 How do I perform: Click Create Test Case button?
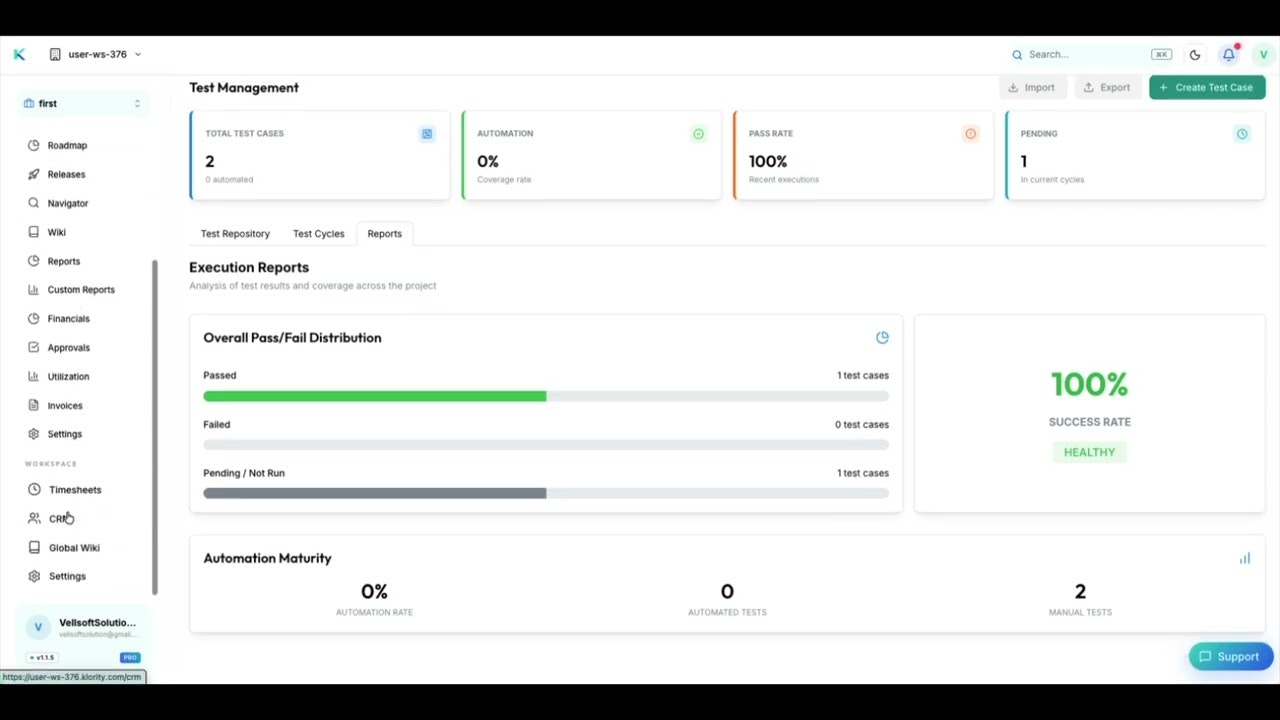click(x=1207, y=87)
